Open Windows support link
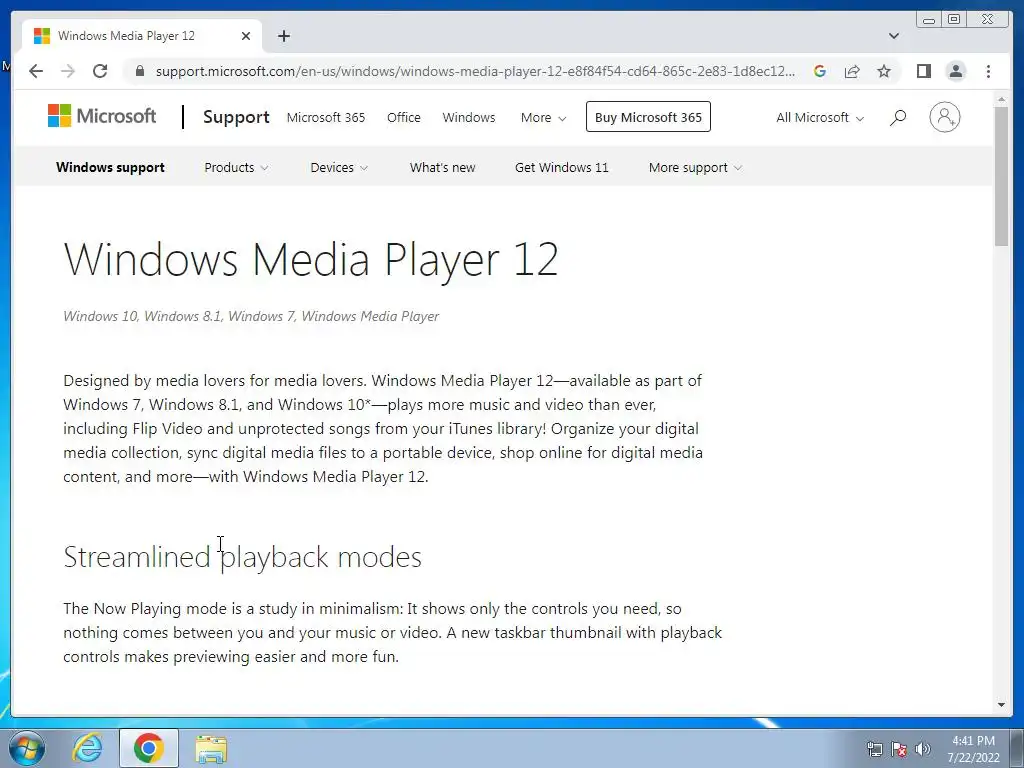This screenshot has height=768, width=1024. [110, 167]
